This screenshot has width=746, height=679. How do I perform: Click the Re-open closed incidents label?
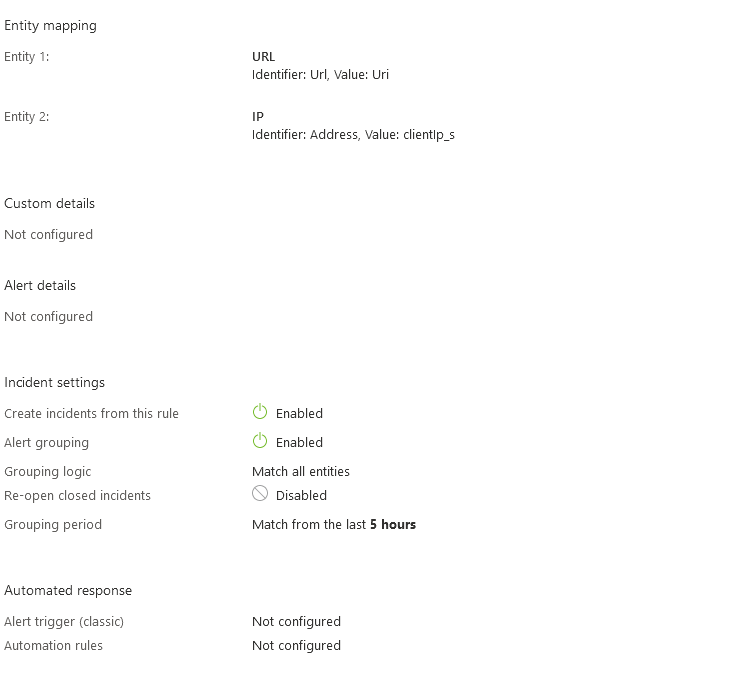[x=77, y=496]
